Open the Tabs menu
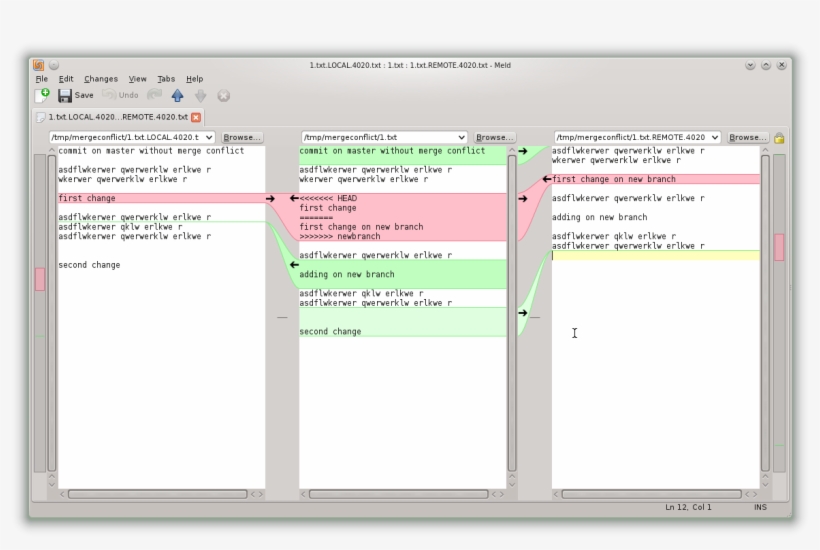This screenshot has width=820, height=550. 166,78
